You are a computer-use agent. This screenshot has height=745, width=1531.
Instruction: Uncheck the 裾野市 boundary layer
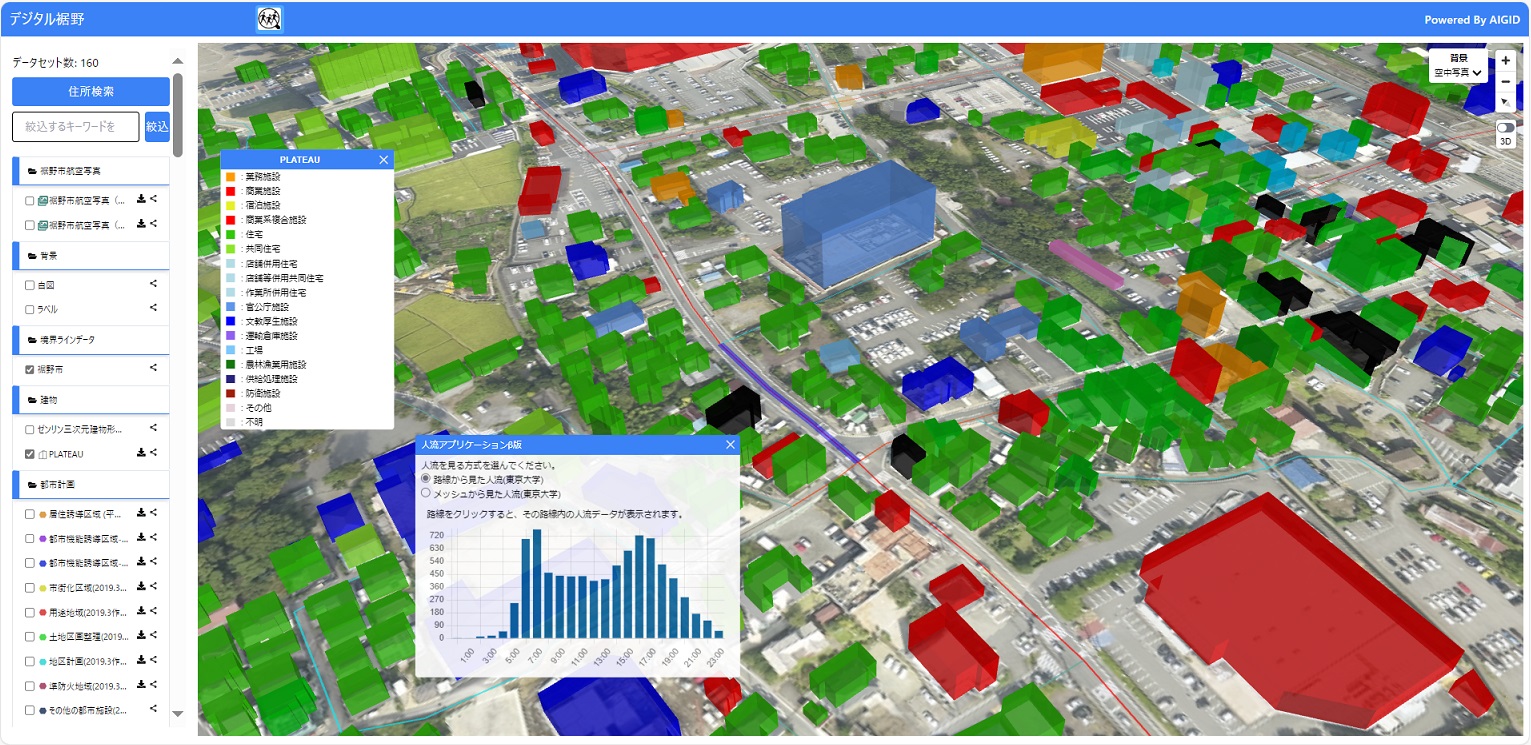[30, 369]
